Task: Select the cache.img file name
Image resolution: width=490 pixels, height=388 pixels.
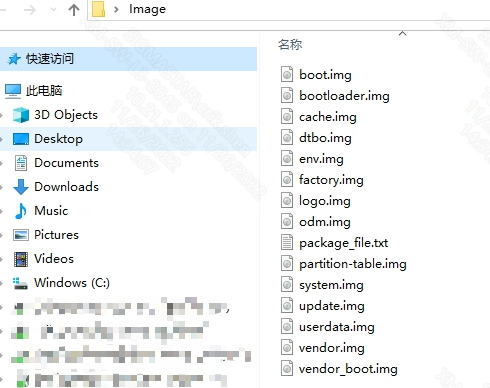Action: [328, 117]
